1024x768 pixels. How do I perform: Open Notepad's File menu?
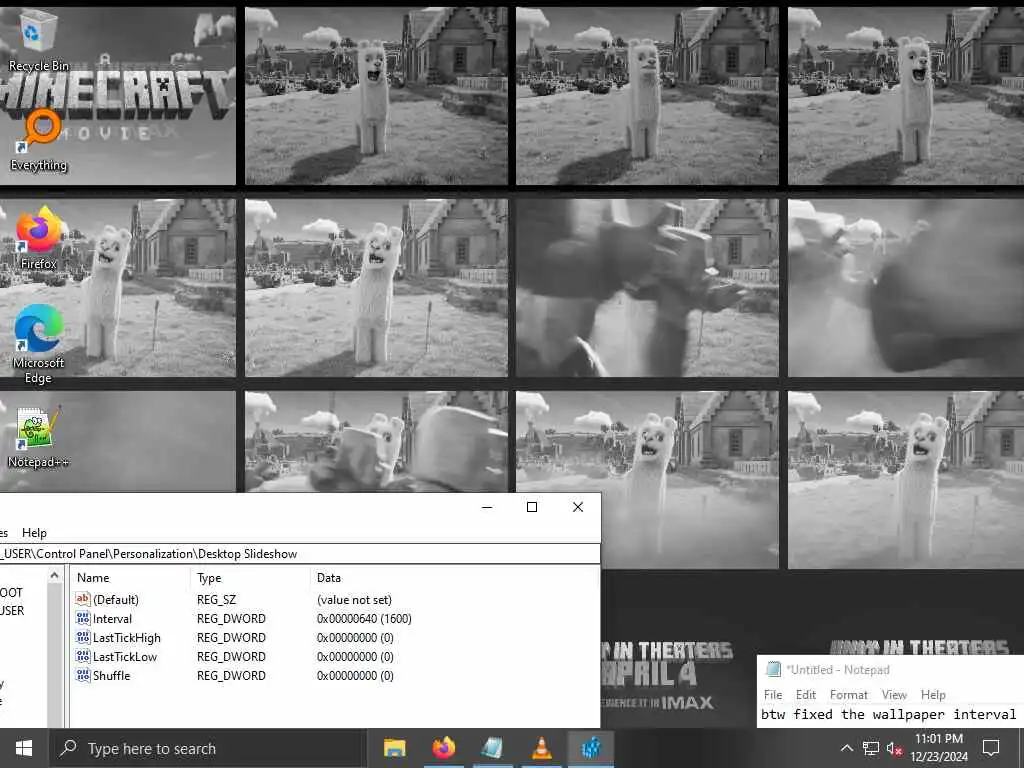(x=773, y=695)
